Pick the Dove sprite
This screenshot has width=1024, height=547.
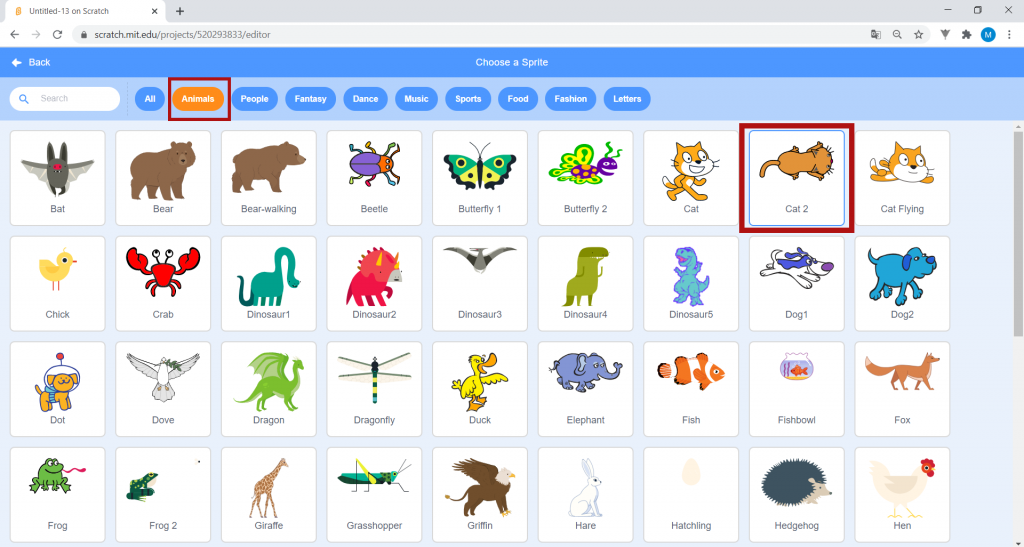click(163, 389)
